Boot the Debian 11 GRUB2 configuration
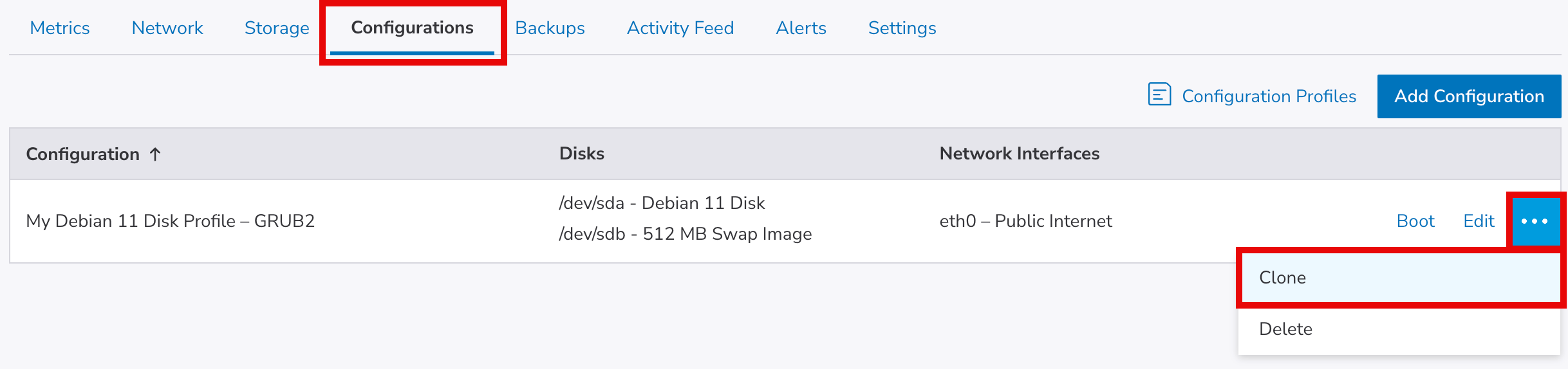 click(1415, 221)
